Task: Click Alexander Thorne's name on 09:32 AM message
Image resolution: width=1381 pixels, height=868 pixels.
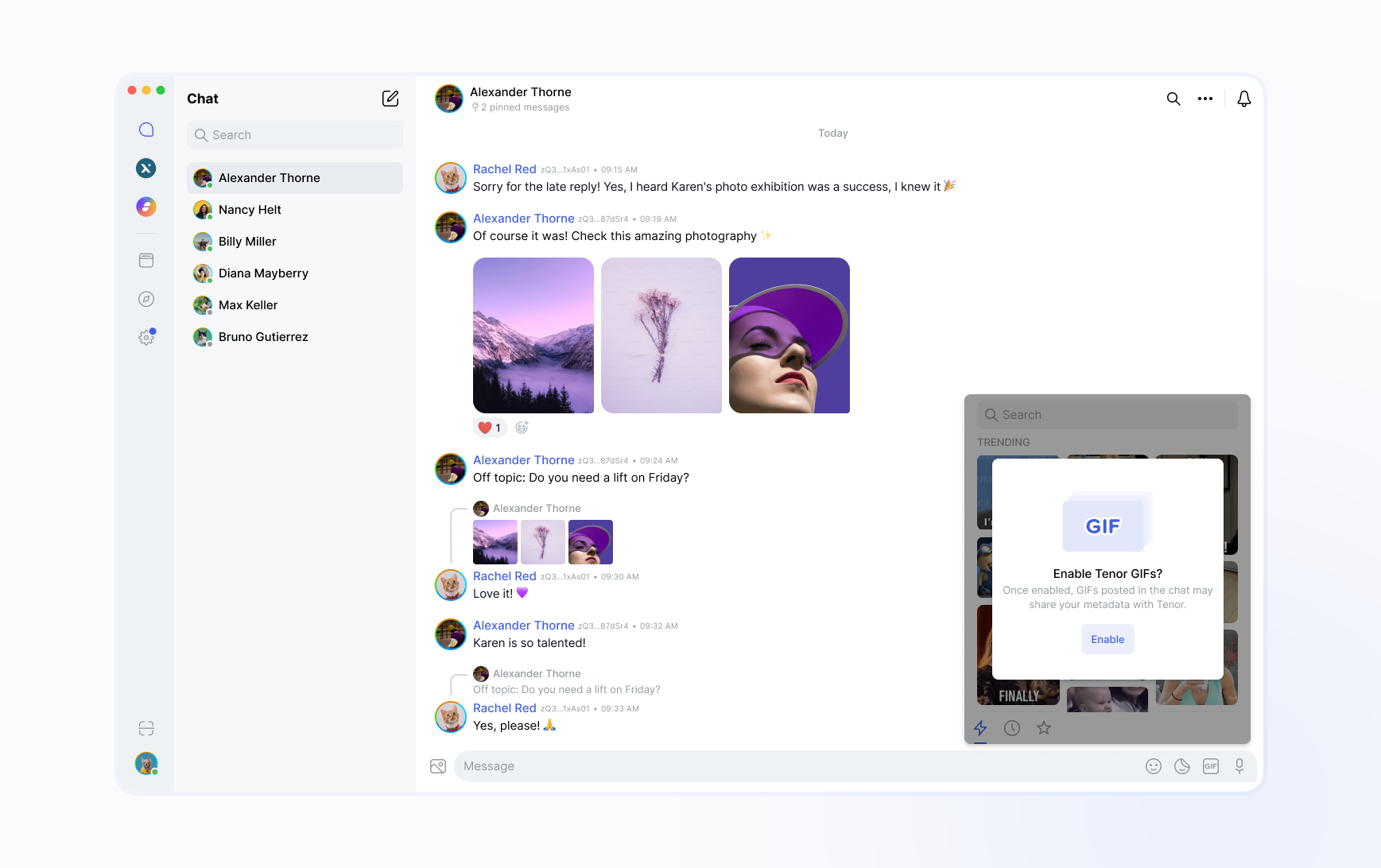Action: 524,626
